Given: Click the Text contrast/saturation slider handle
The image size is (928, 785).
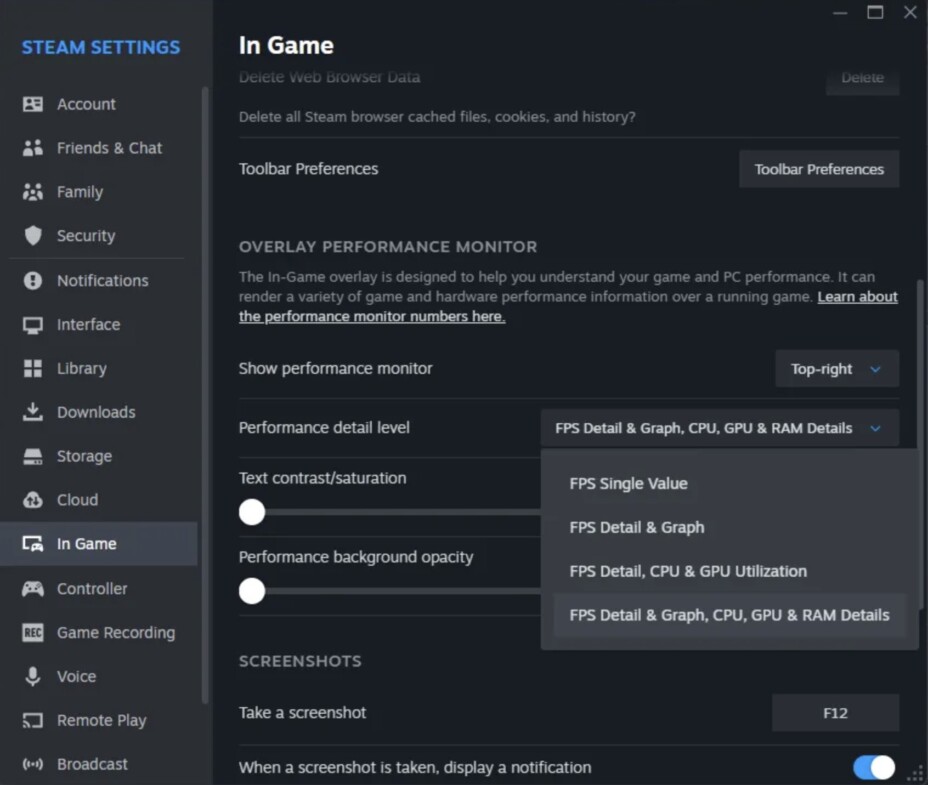Looking at the screenshot, I should point(252,512).
